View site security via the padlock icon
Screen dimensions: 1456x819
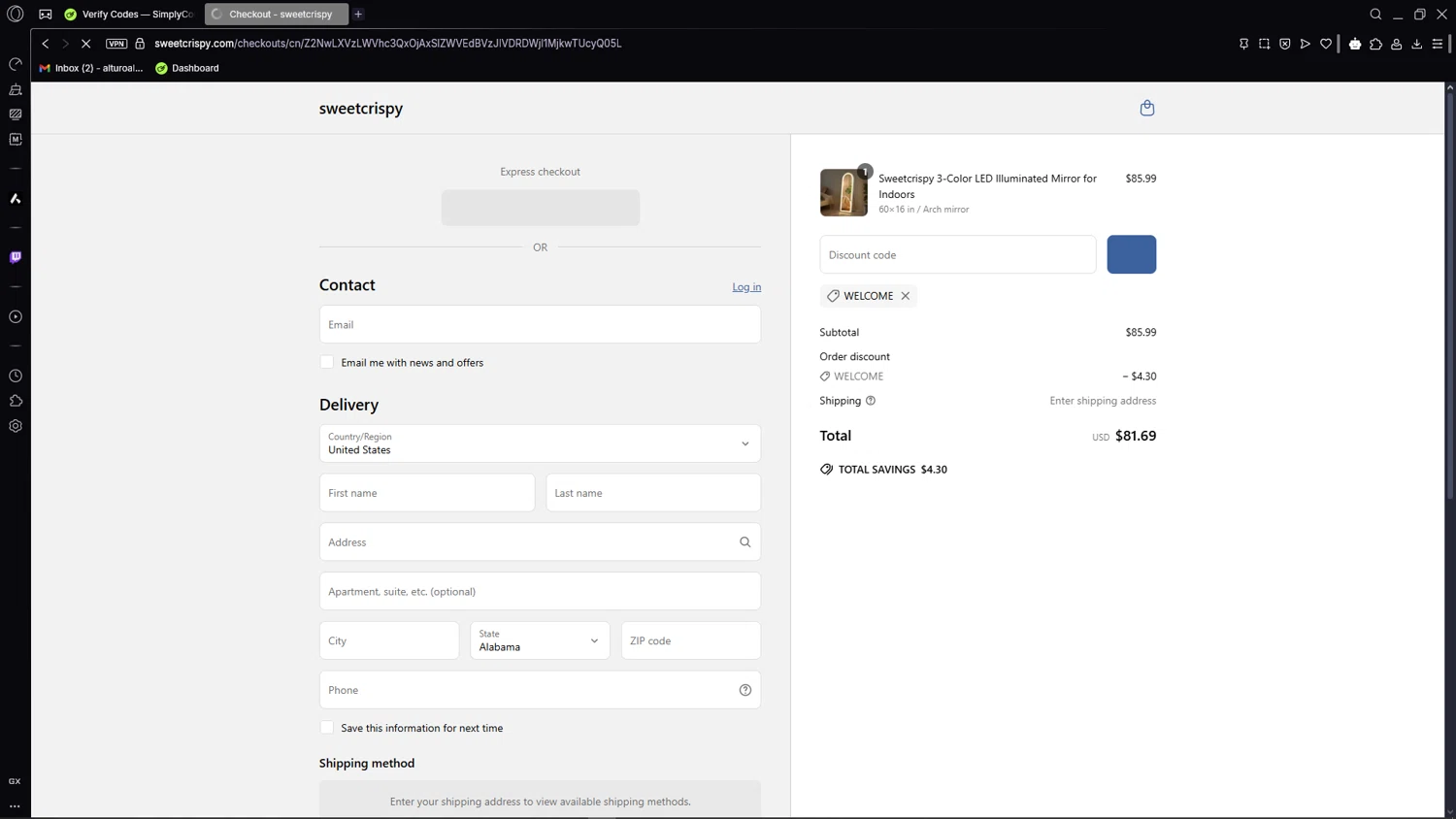(x=140, y=44)
